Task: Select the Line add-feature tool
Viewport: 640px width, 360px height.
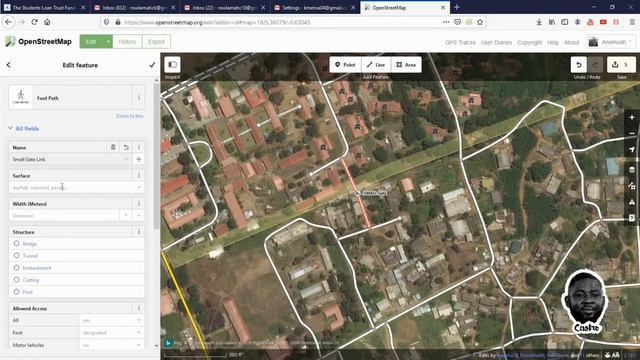Action: click(x=376, y=64)
